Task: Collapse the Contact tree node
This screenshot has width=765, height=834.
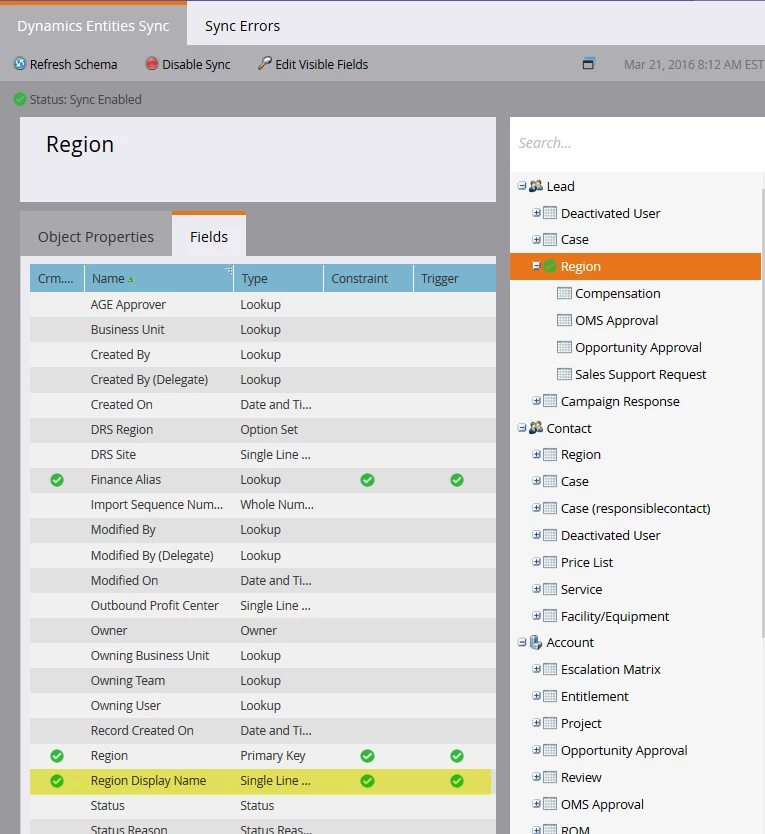Action: [522, 428]
